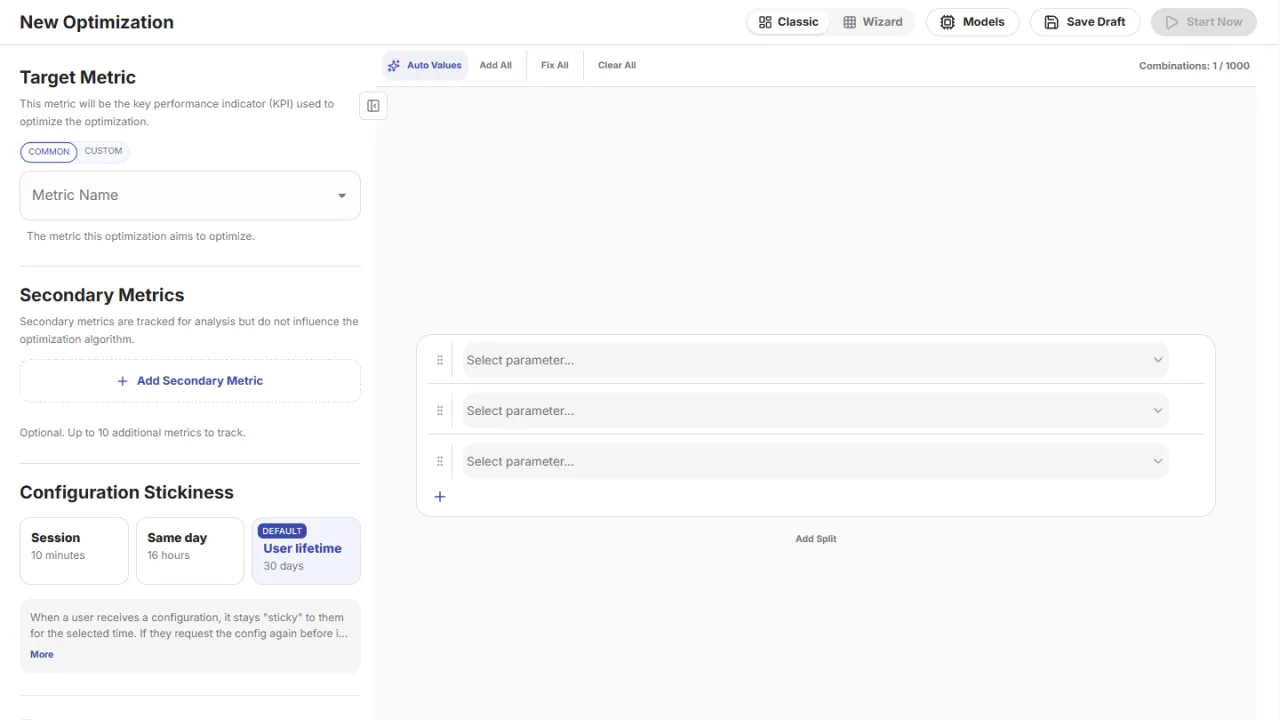The height and width of the screenshot is (720, 1280).
Task: Click the sparkle icon on Auto Values
Action: [394, 66]
